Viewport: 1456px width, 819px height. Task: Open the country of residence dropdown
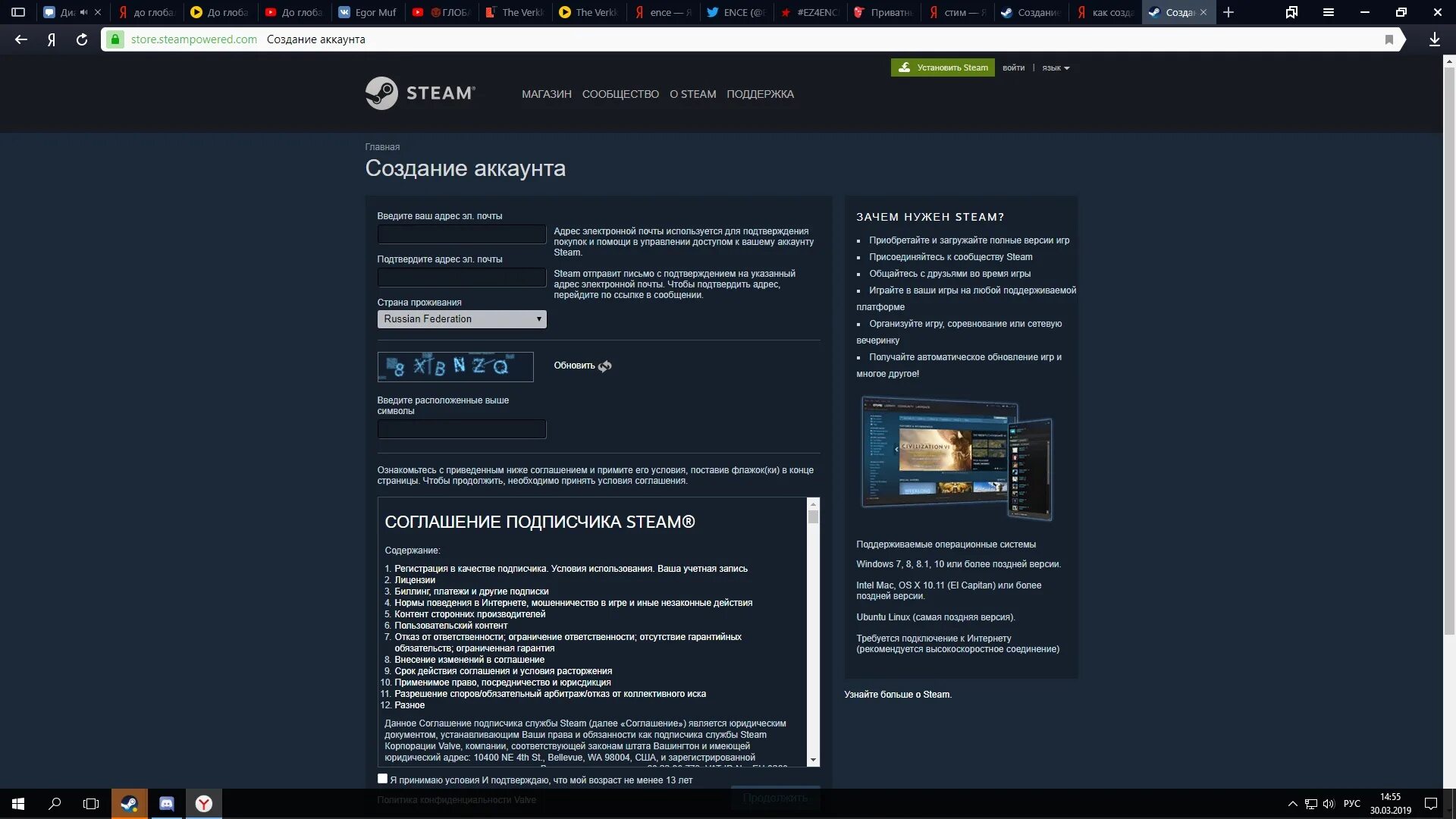(x=462, y=319)
